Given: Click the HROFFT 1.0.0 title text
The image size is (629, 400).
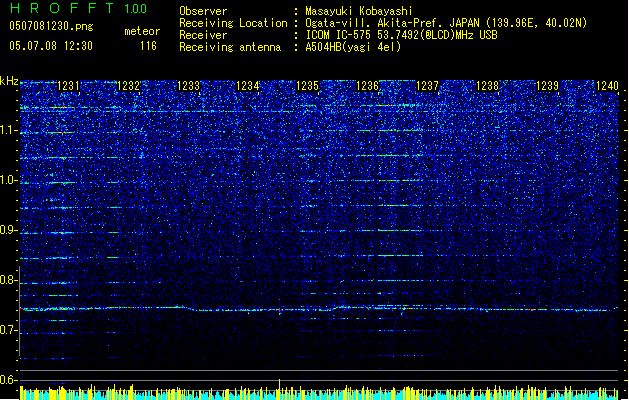Looking at the screenshot, I should (79, 8).
